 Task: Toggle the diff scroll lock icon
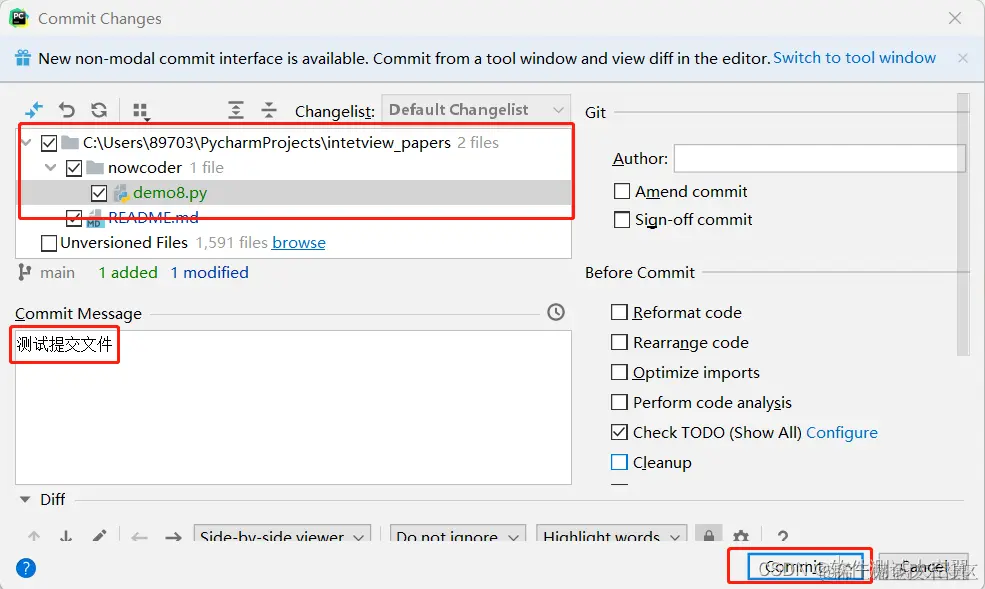[x=709, y=534]
